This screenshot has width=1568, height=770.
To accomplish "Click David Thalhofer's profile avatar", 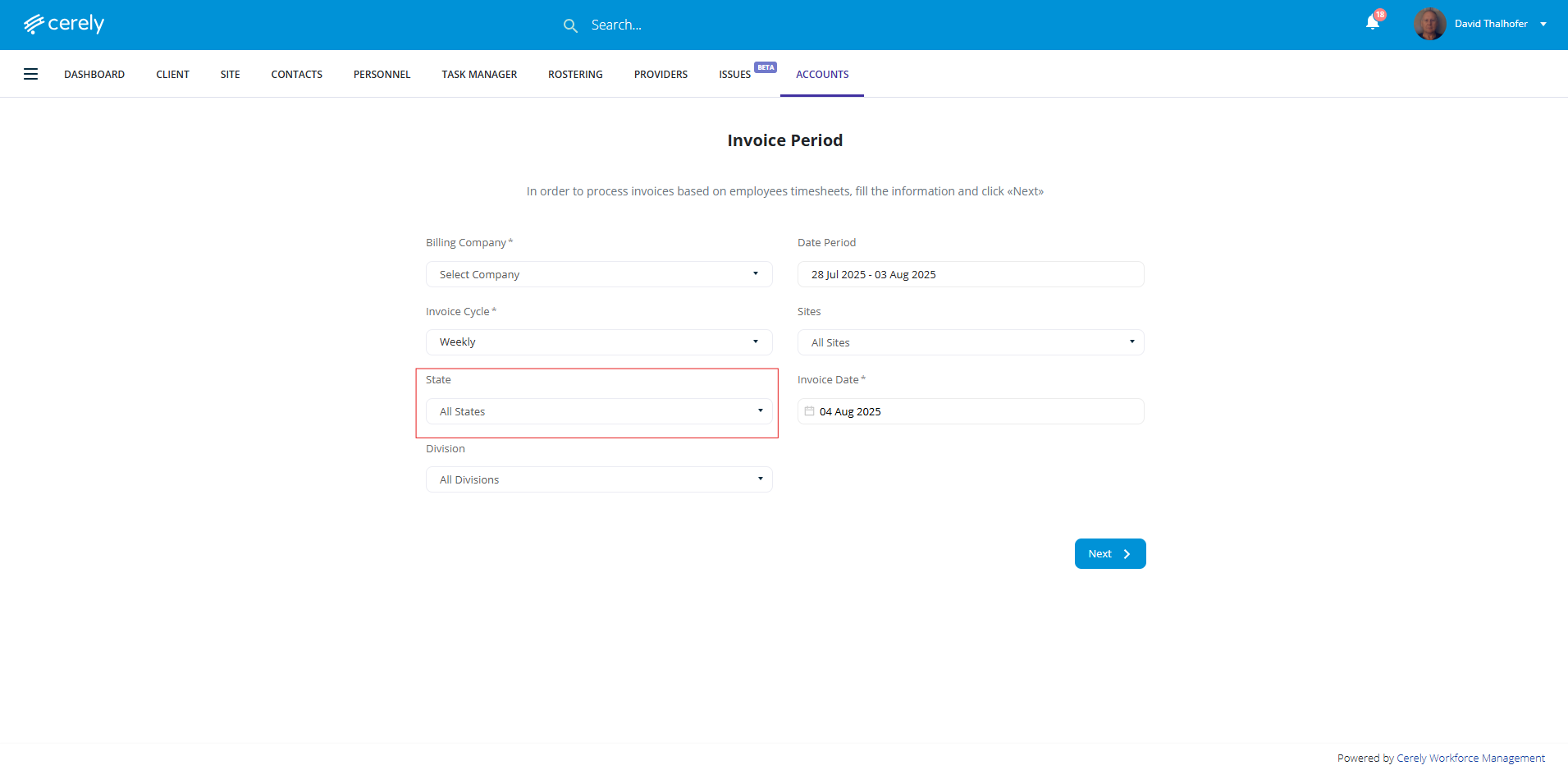I will [1429, 24].
